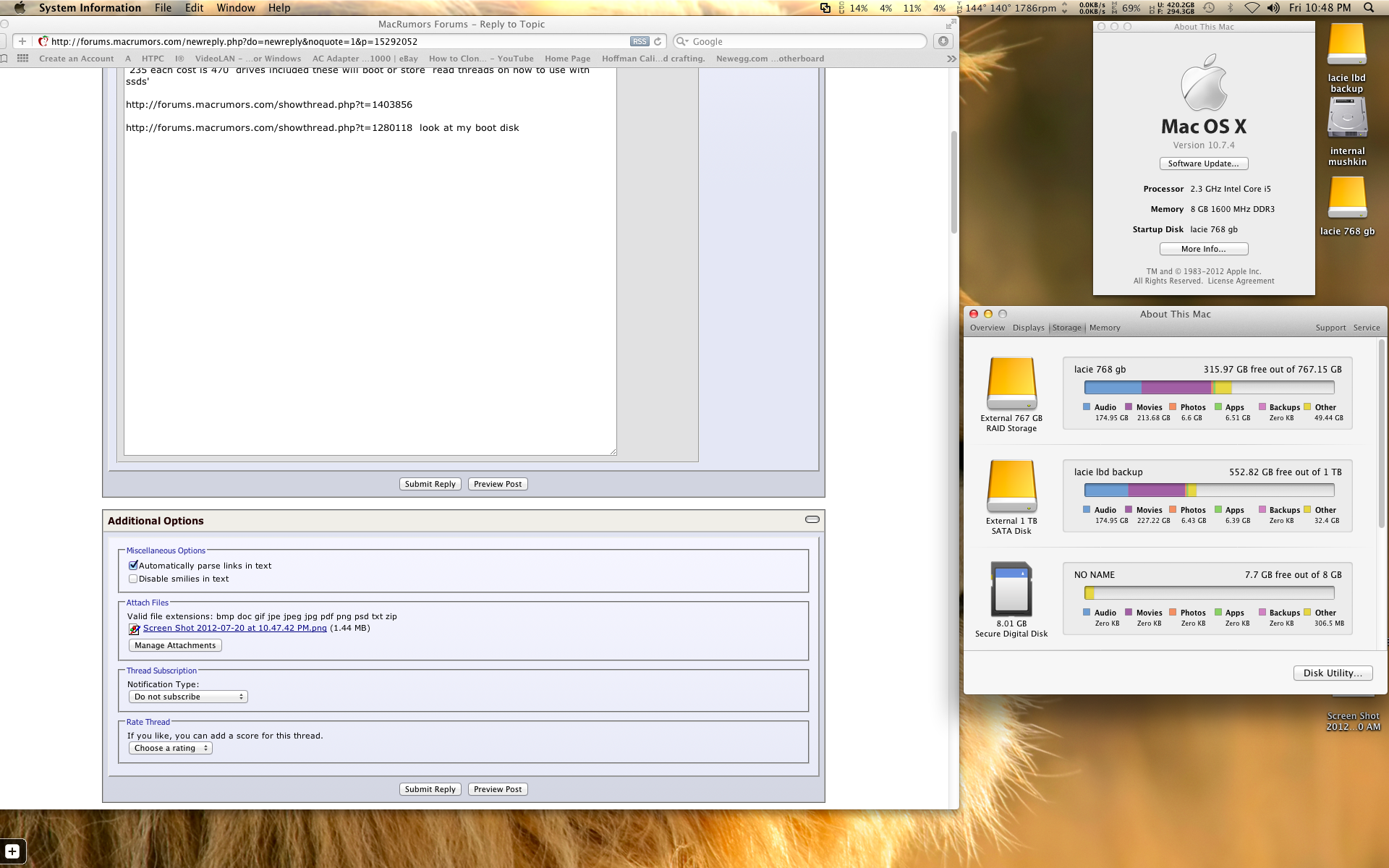Click the External 767 GB RAID drive icon

tap(1011, 383)
